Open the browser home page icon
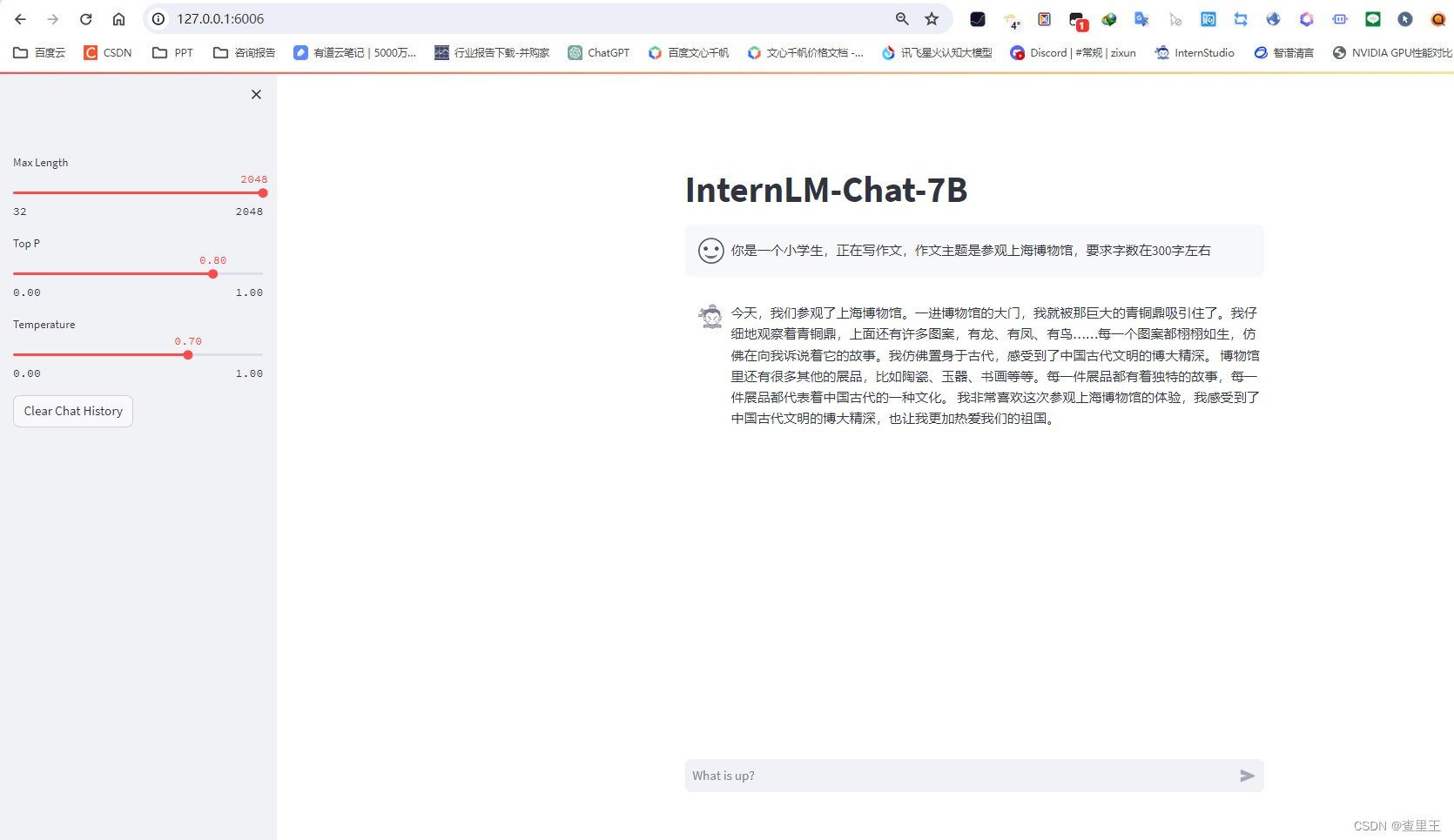Screen dimensions: 1454x840 click(119, 19)
